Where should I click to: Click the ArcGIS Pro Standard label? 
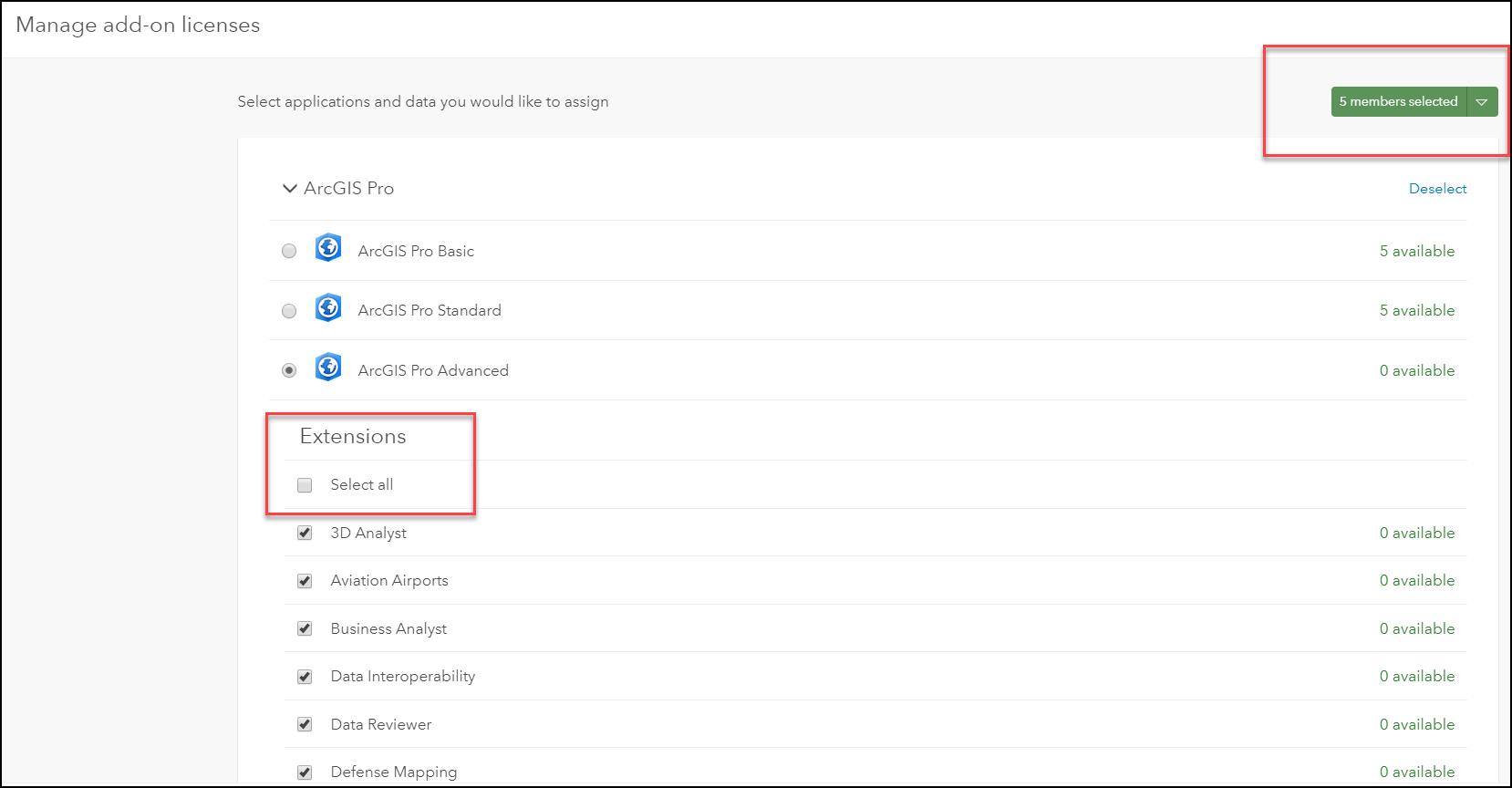click(430, 310)
